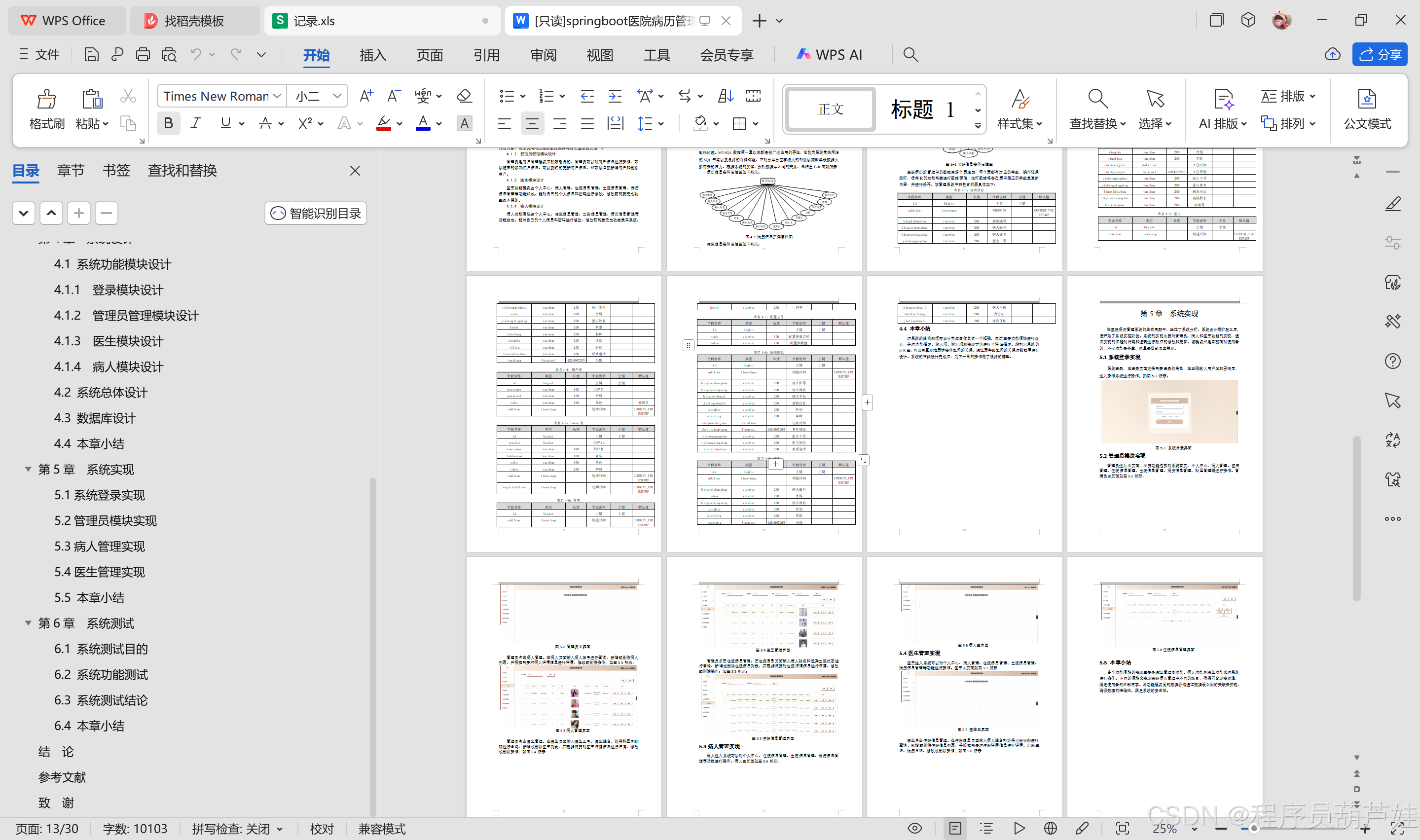Click the increase font size icon
The image size is (1420, 840).
[x=366, y=96]
